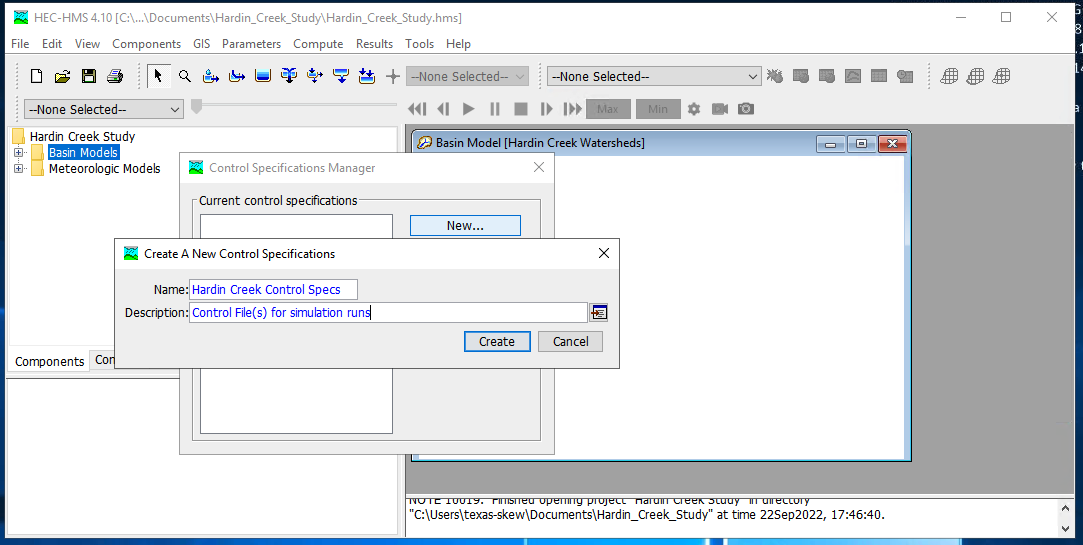
Task: Open the Tools menu
Action: click(419, 44)
